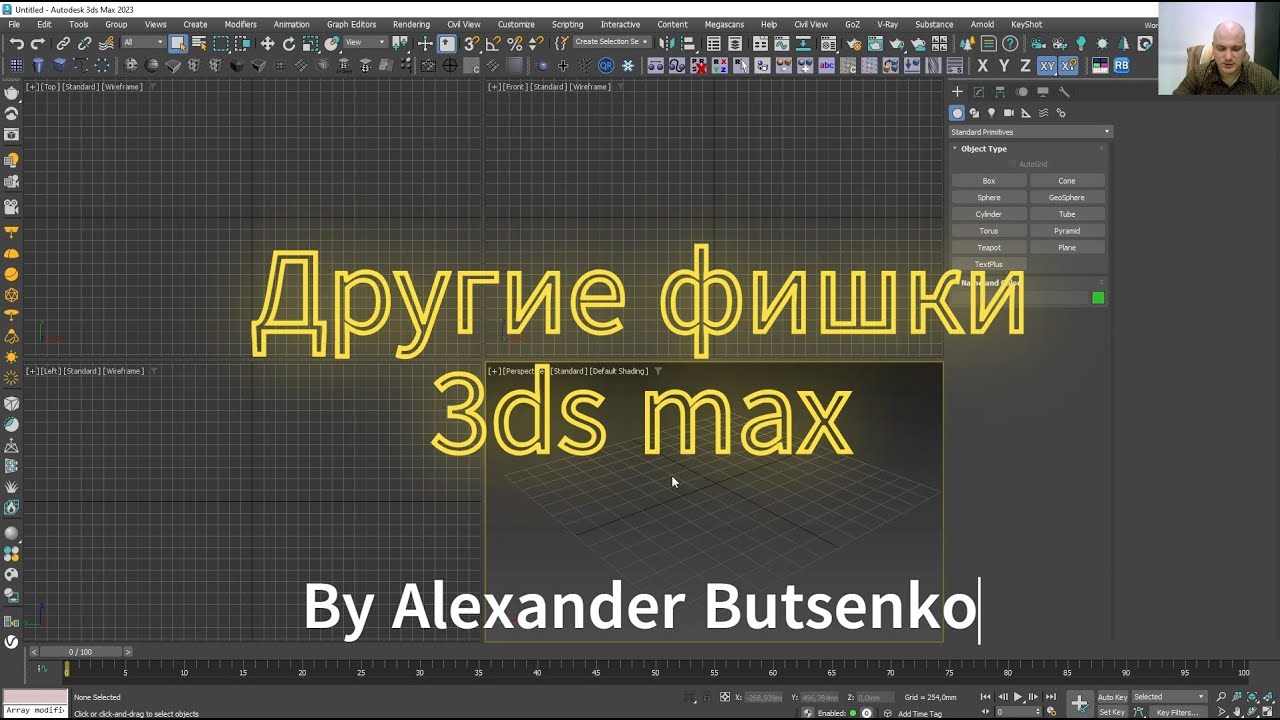Click the time slider 0/100 handle
1280x720 pixels.
click(80, 652)
